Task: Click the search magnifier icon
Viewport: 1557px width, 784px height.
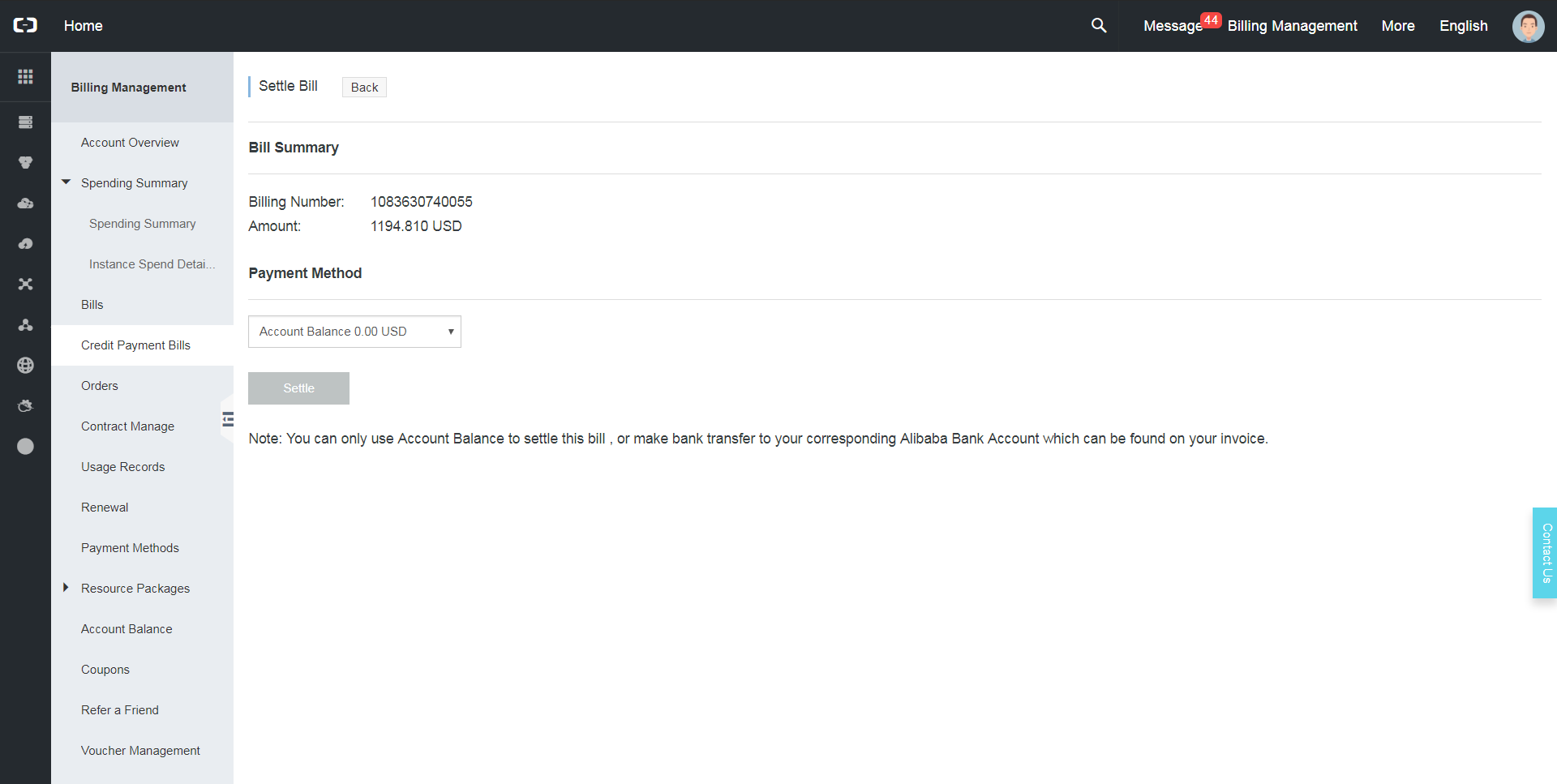Action: pyautogui.click(x=1099, y=25)
